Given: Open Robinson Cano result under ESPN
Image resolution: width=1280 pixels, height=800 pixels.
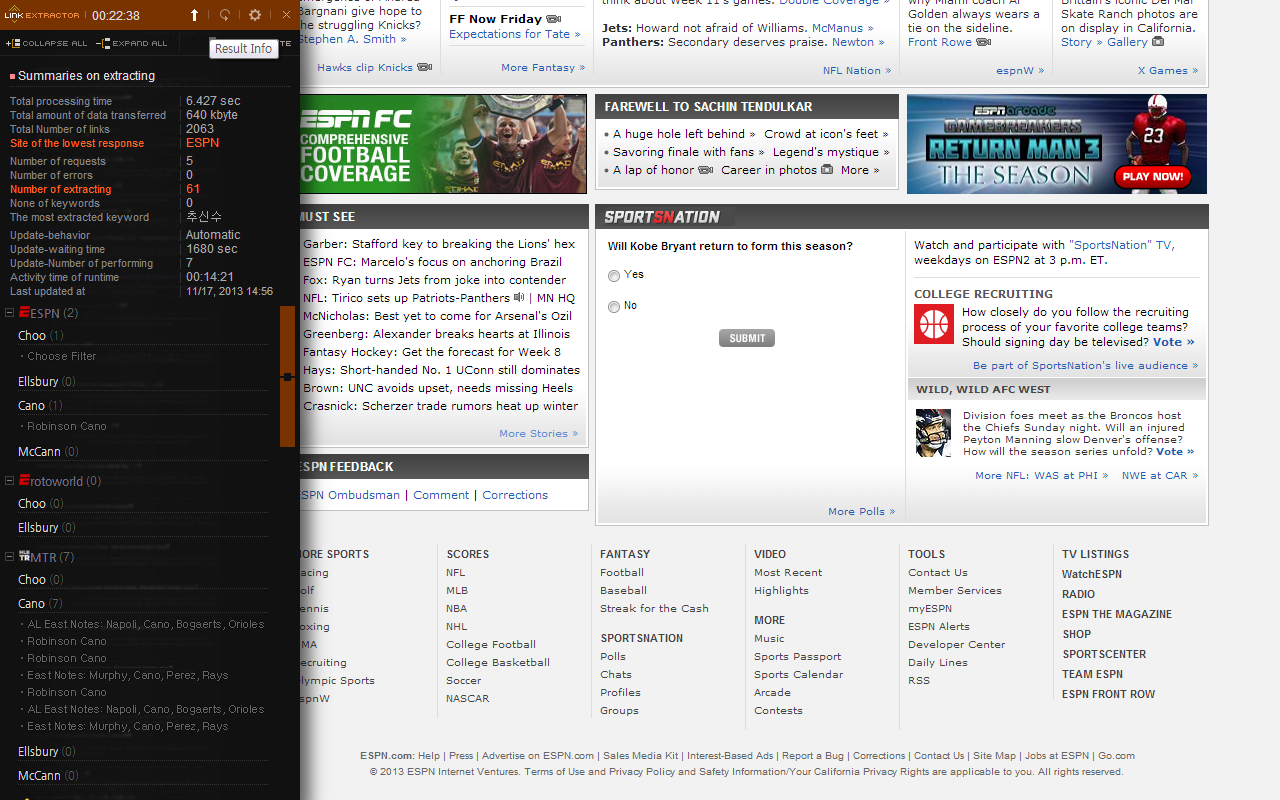Looking at the screenshot, I should pos(67,426).
